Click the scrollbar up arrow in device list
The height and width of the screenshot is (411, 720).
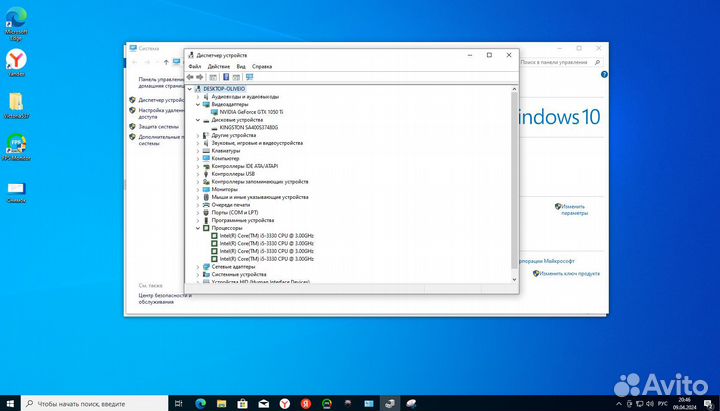(514, 89)
